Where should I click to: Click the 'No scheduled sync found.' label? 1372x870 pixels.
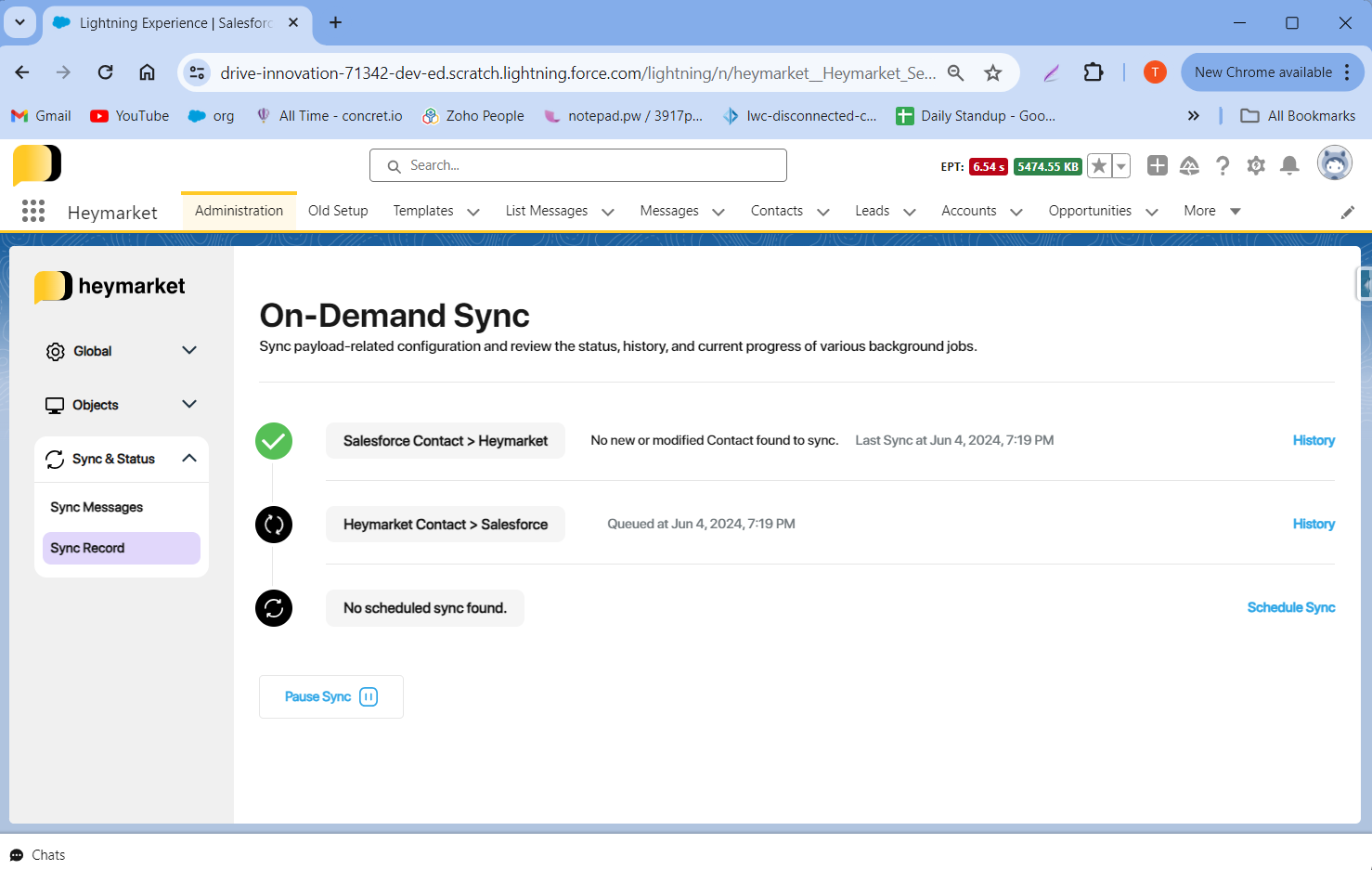[x=425, y=608]
